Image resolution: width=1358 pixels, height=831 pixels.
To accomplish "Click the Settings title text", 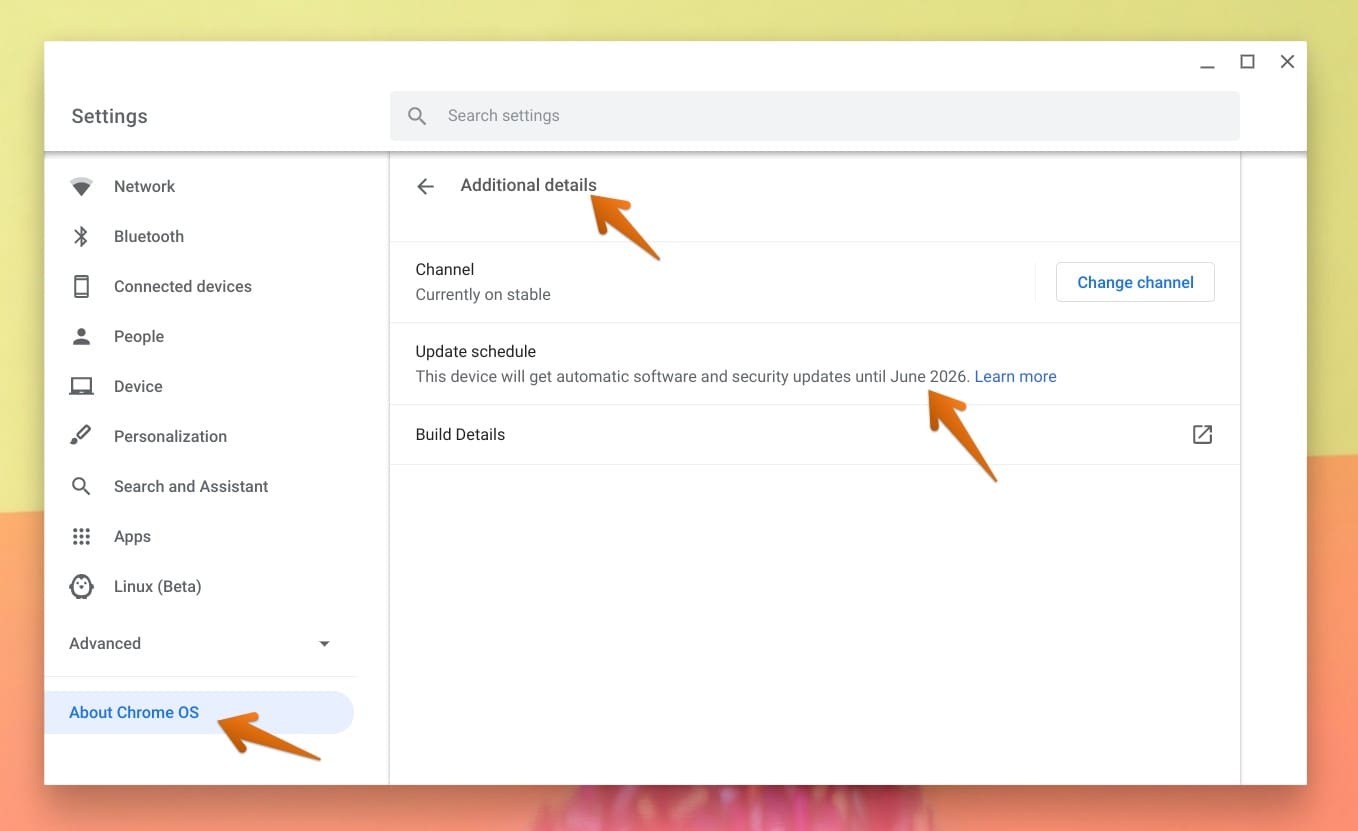I will click(x=109, y=116).
